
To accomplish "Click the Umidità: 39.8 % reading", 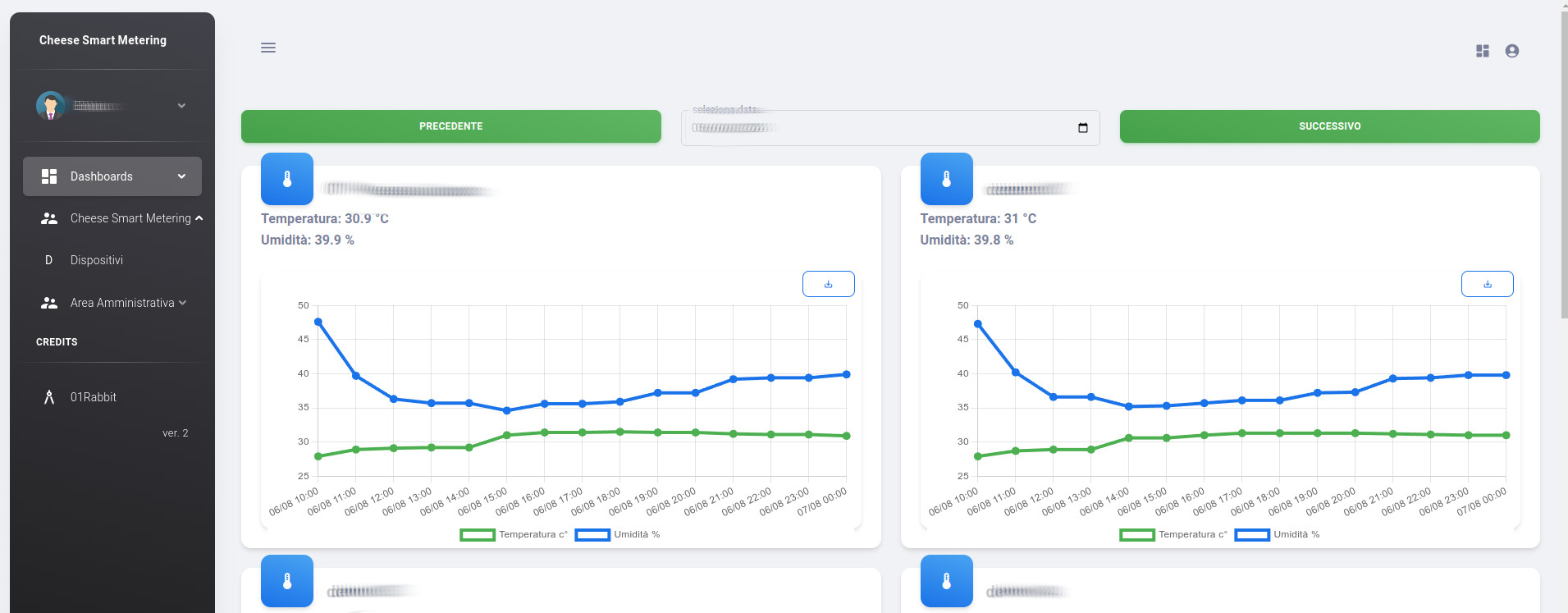I will (x=967, y=240).
